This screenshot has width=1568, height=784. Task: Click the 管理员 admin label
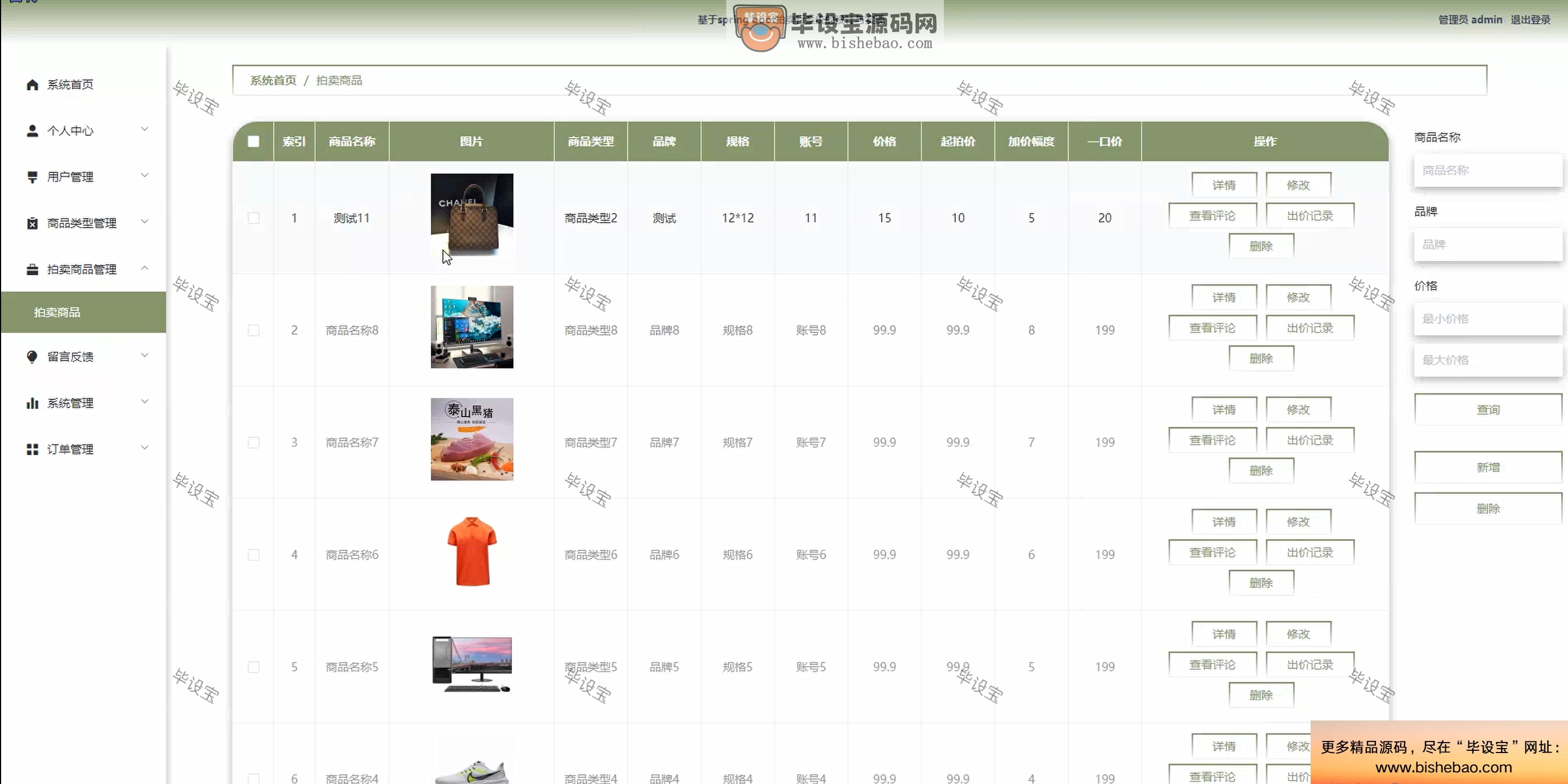[1470, 19]
